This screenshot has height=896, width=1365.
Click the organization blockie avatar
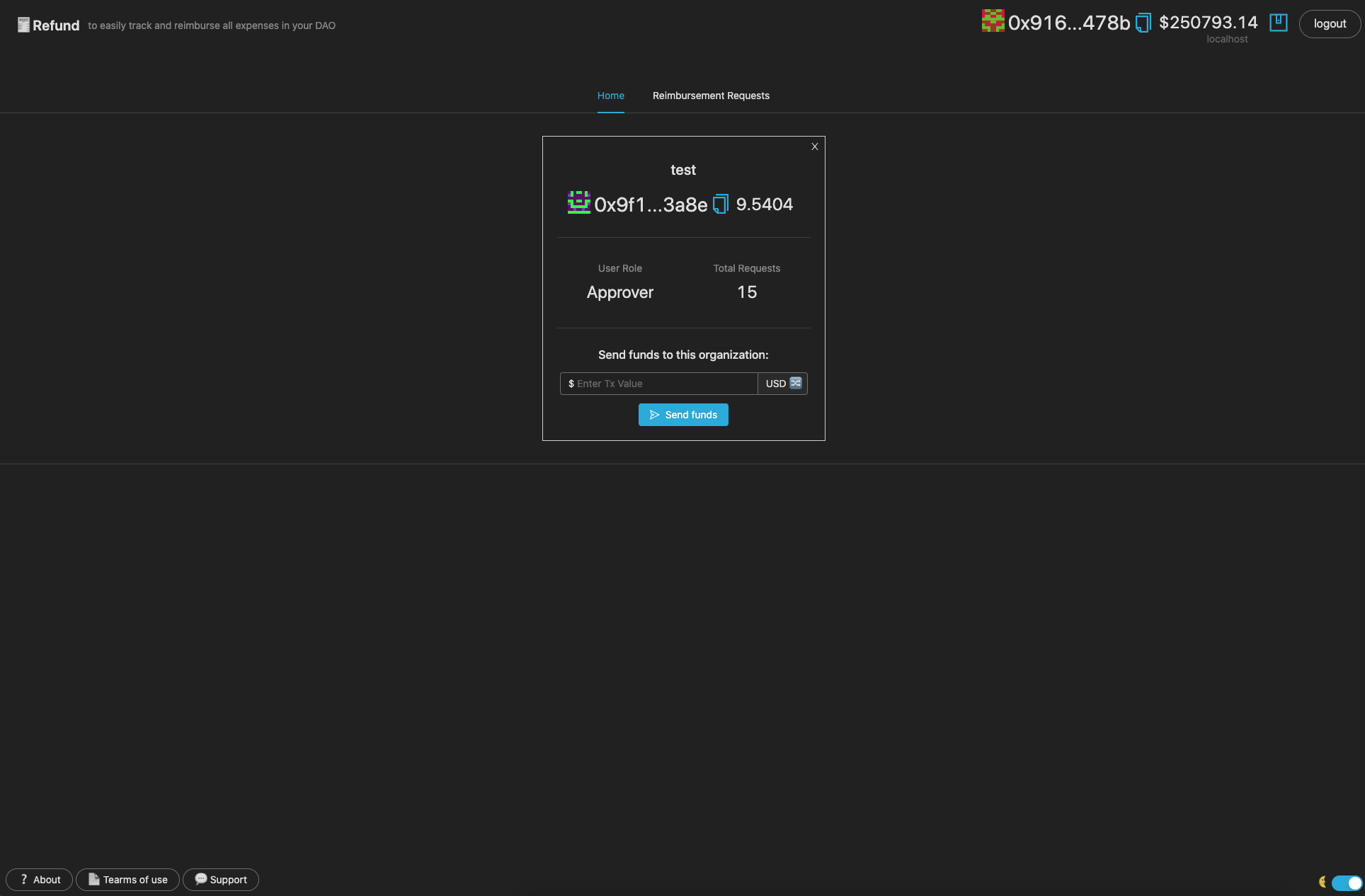click(x=578, y=203)
